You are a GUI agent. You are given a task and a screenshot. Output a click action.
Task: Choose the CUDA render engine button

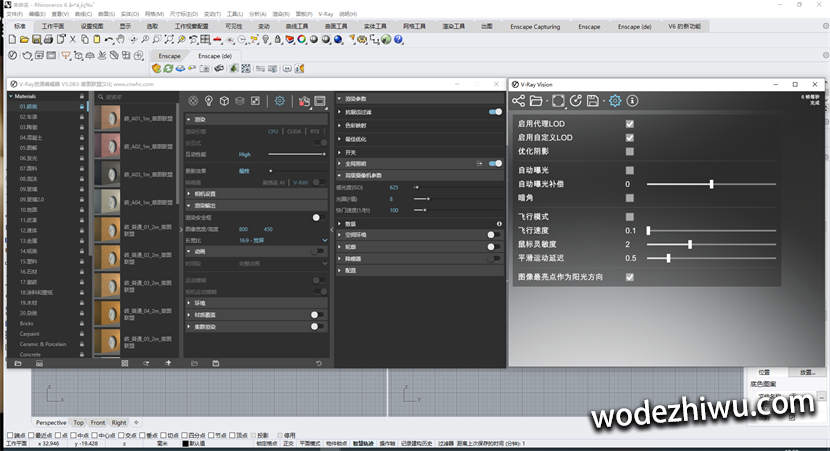[295, 131]
